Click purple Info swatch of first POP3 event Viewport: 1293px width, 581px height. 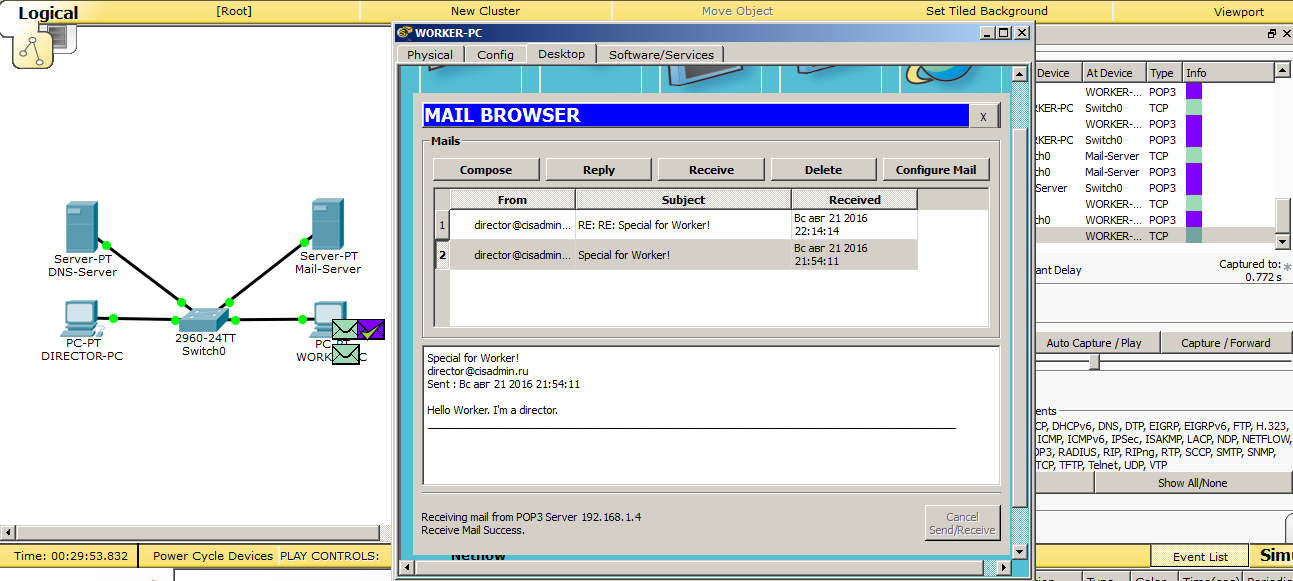pos(1193,92)
